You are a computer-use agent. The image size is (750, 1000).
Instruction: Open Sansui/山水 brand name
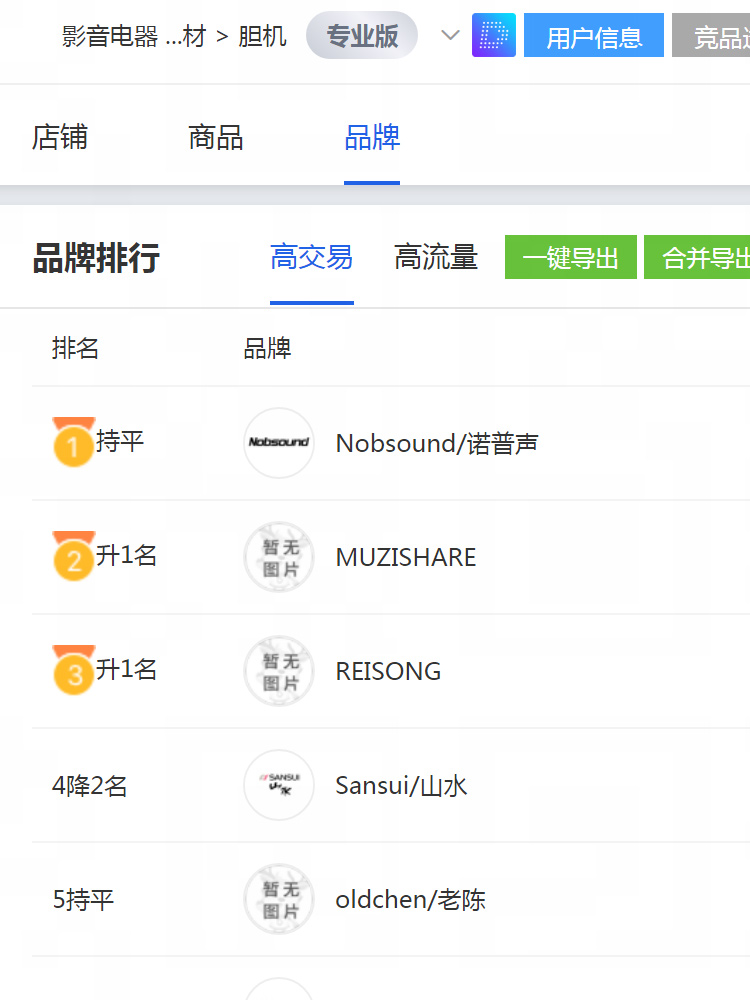(401, 785)
